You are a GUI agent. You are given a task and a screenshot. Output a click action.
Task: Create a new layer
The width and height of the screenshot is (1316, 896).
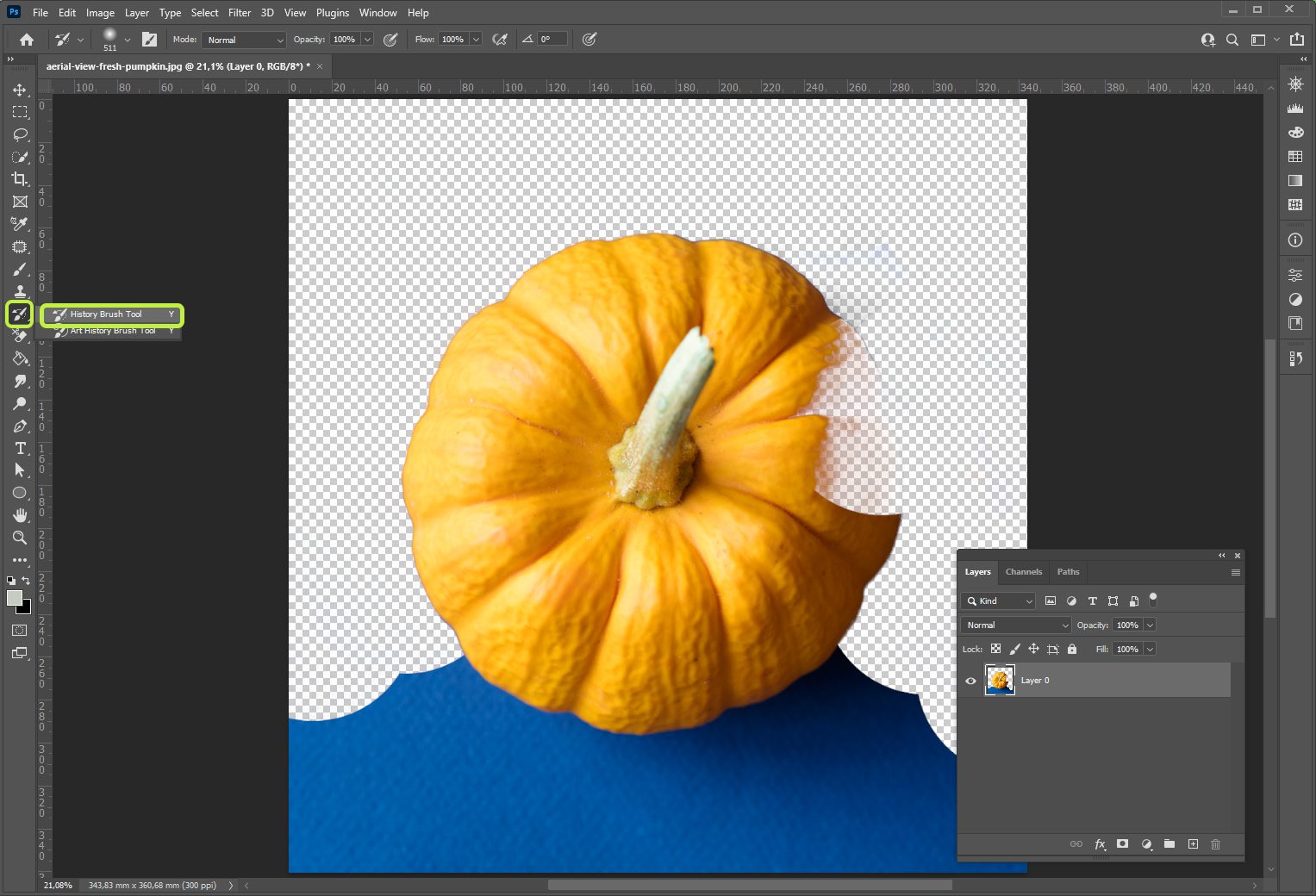[1193, 844]
